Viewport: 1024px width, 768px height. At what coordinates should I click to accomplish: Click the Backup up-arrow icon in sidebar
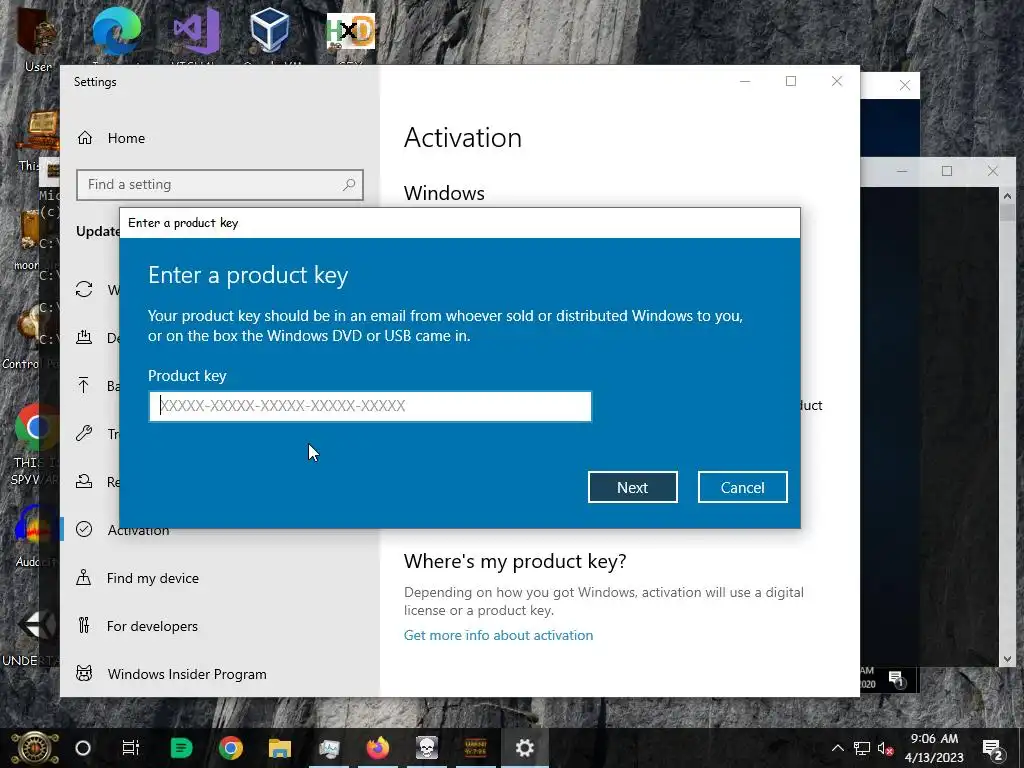click(84, 385)
